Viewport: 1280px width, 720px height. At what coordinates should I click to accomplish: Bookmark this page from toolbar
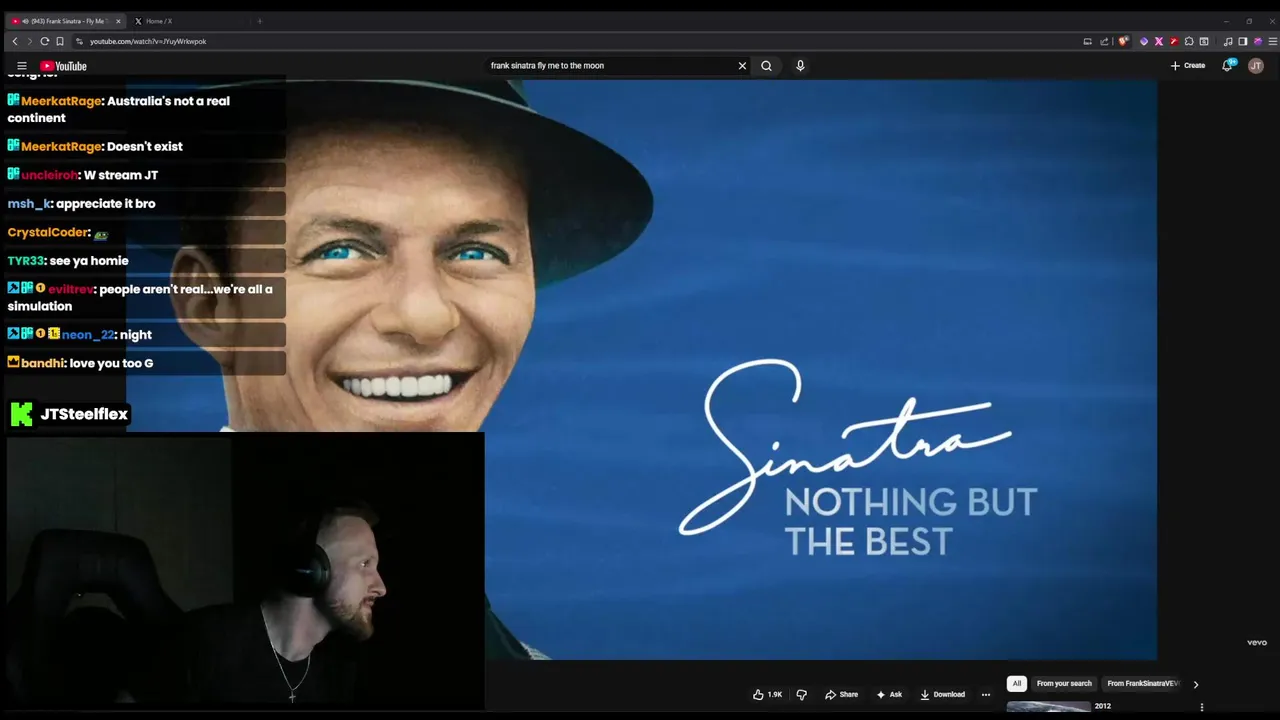60,41
